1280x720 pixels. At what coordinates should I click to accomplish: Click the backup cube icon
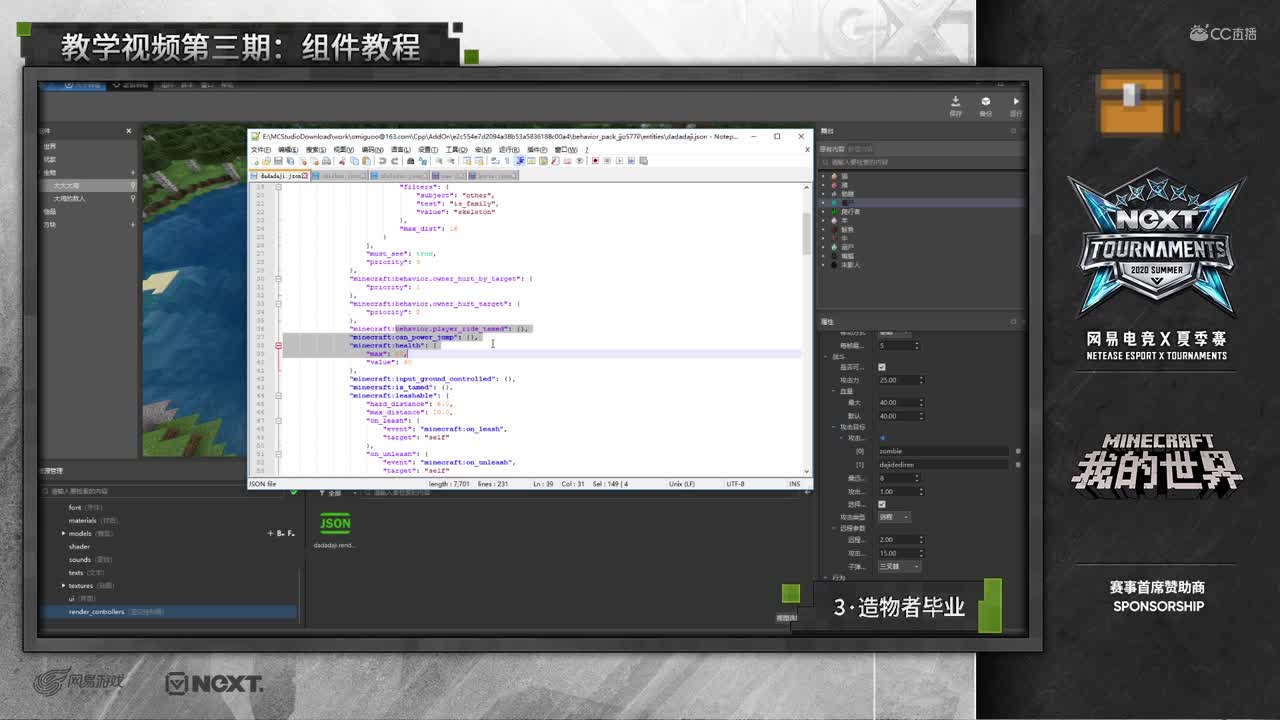pos(985,102)
